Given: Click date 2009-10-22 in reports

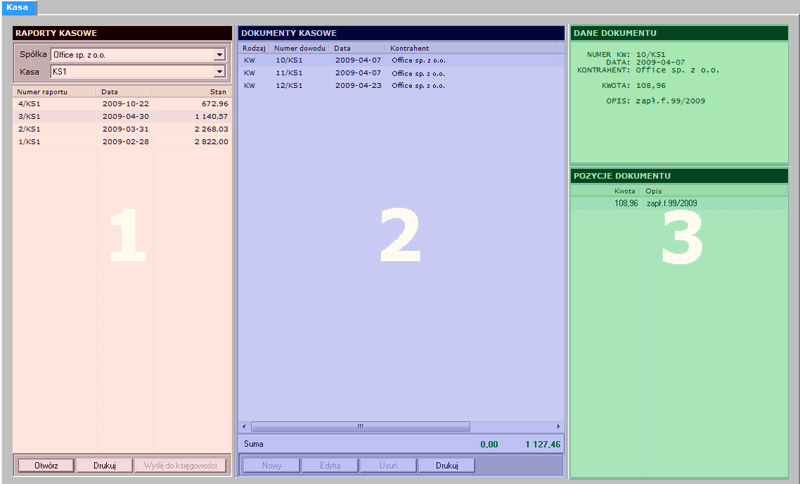Looking at the screenshot, I should coord(126,104).
